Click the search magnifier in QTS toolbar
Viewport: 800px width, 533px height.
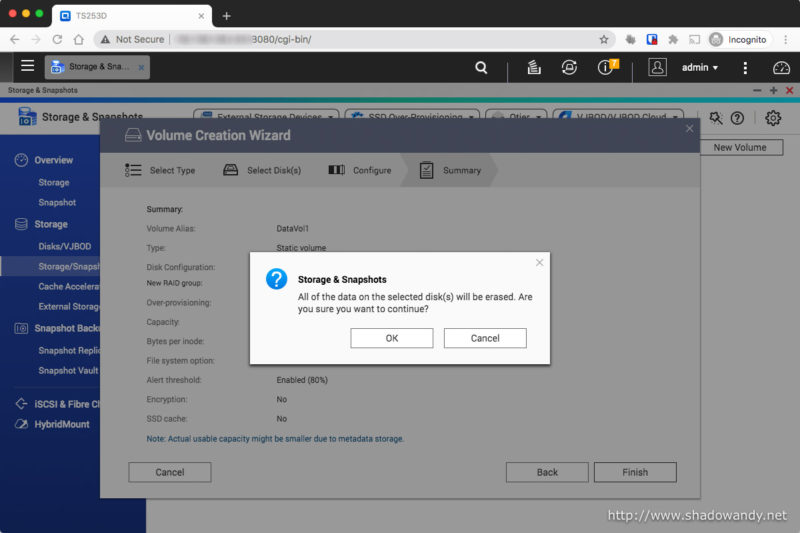(x=481, y=68)
